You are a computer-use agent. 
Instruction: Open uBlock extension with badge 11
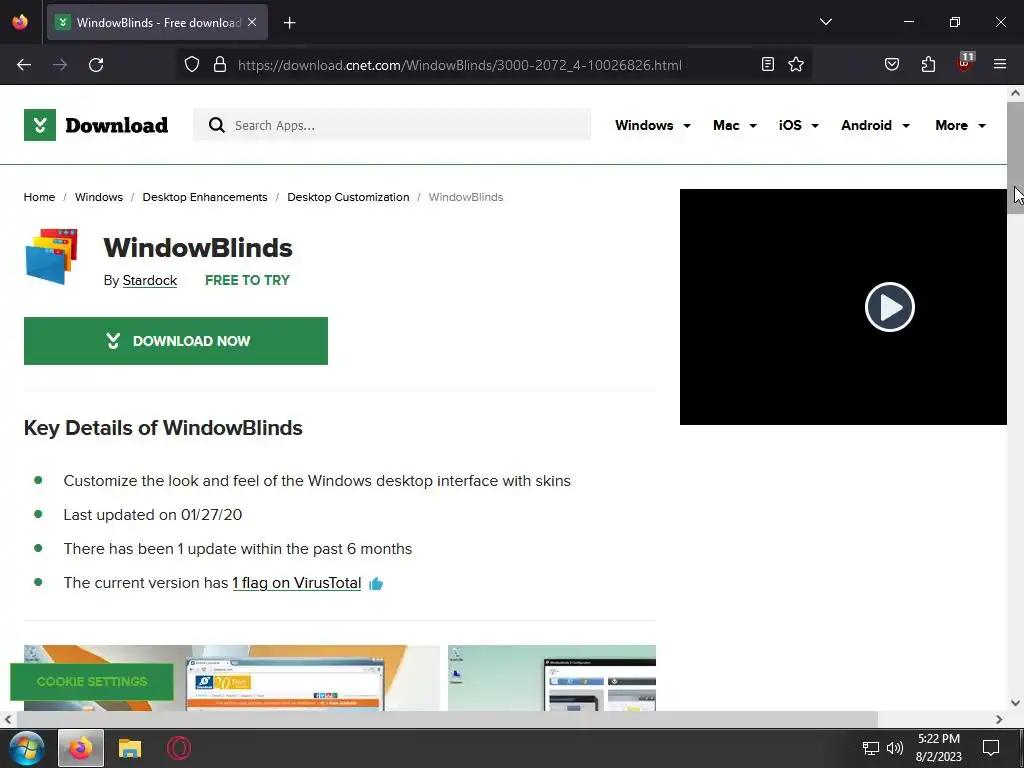point(965,63)
